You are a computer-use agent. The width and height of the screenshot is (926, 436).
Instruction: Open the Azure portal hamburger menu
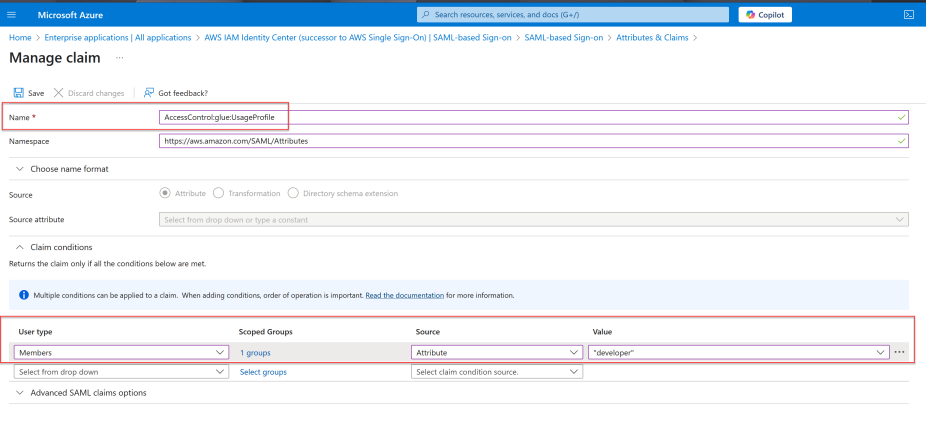click(x=12, y=15)
